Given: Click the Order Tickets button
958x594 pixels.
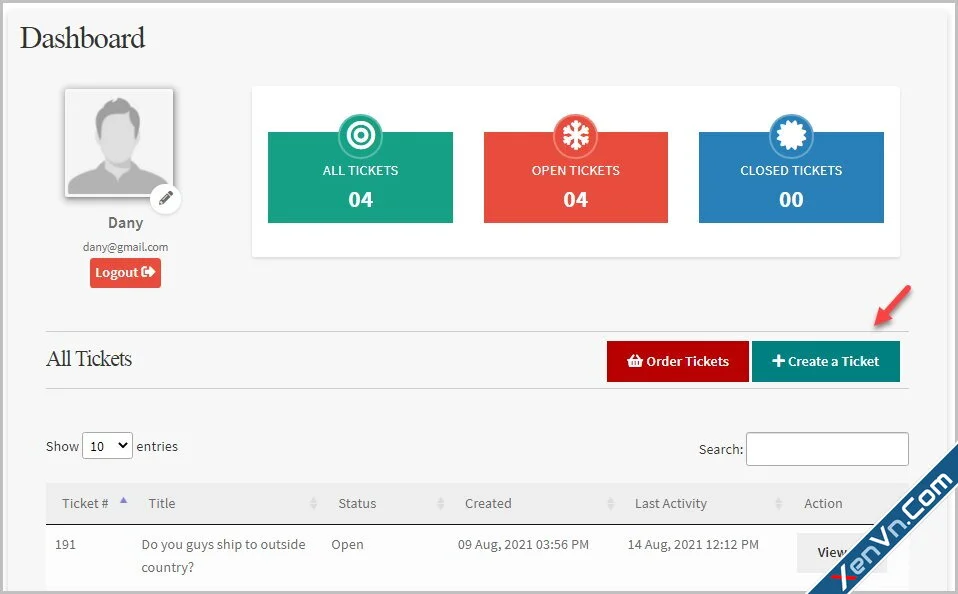Looking at the screenshot, I should pos(677,361).
